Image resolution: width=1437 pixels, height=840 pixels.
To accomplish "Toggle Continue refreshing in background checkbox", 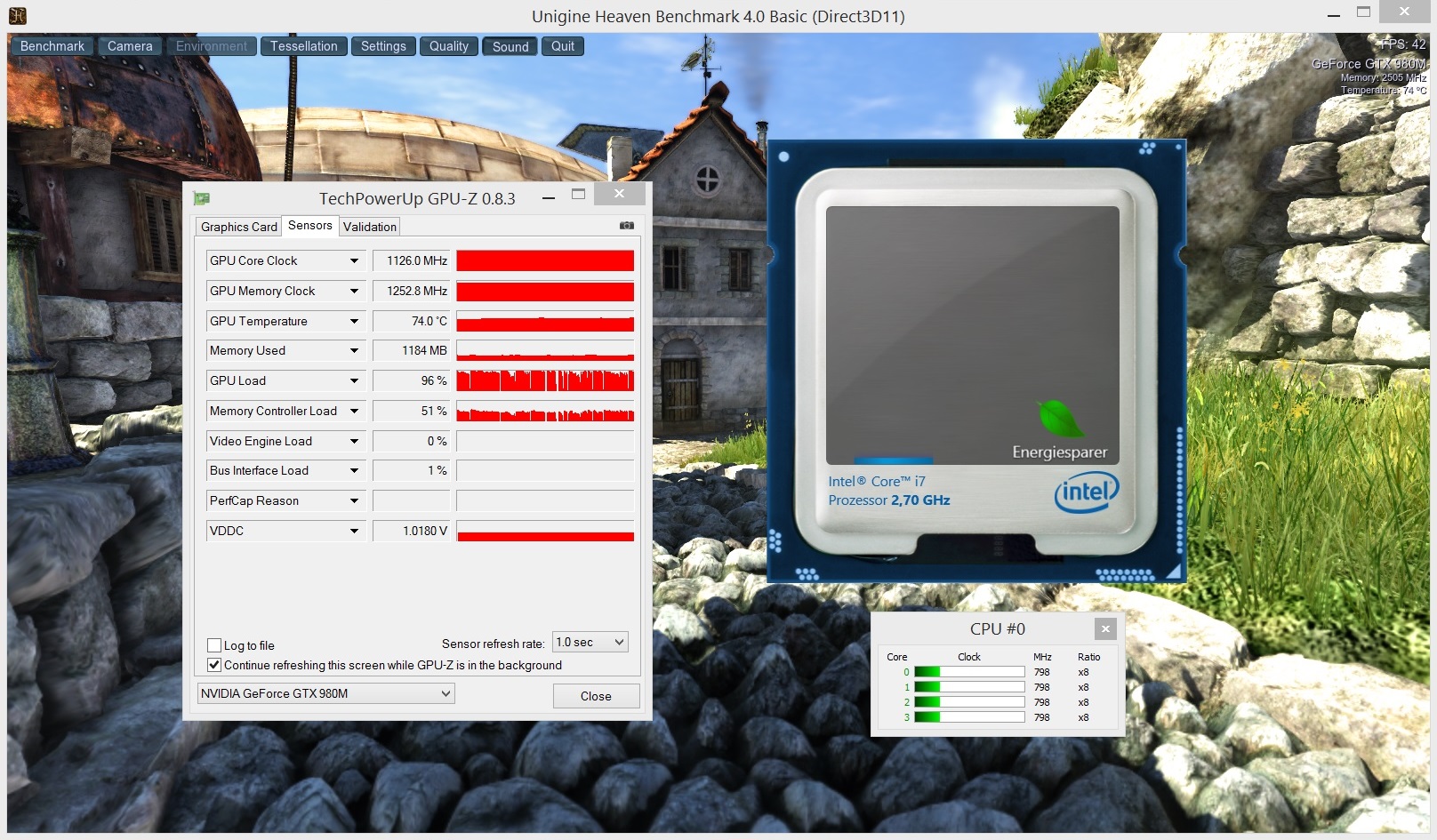I will [214, 665].
